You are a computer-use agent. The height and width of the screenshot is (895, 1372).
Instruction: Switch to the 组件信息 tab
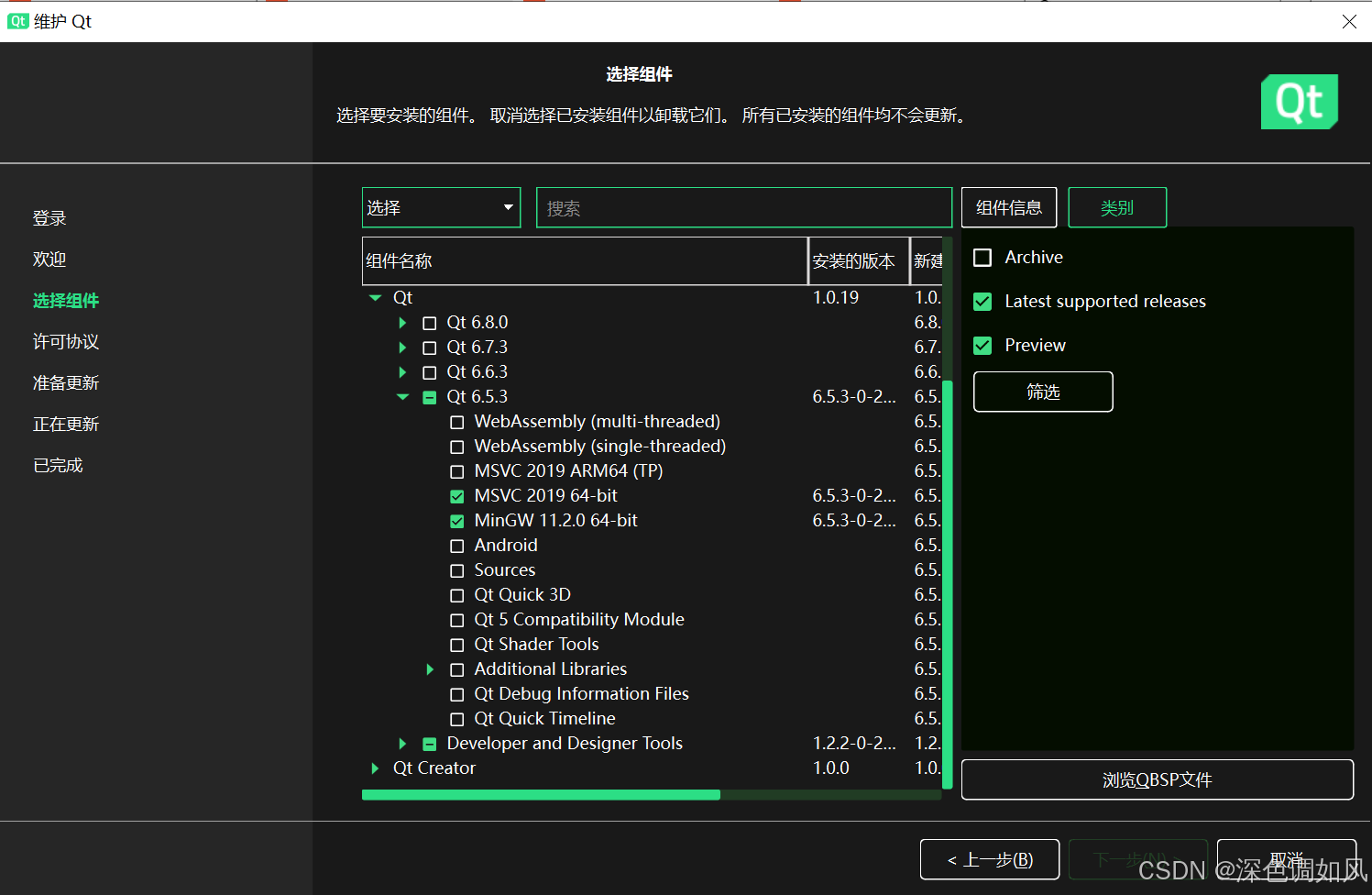tap(1009, 207)
